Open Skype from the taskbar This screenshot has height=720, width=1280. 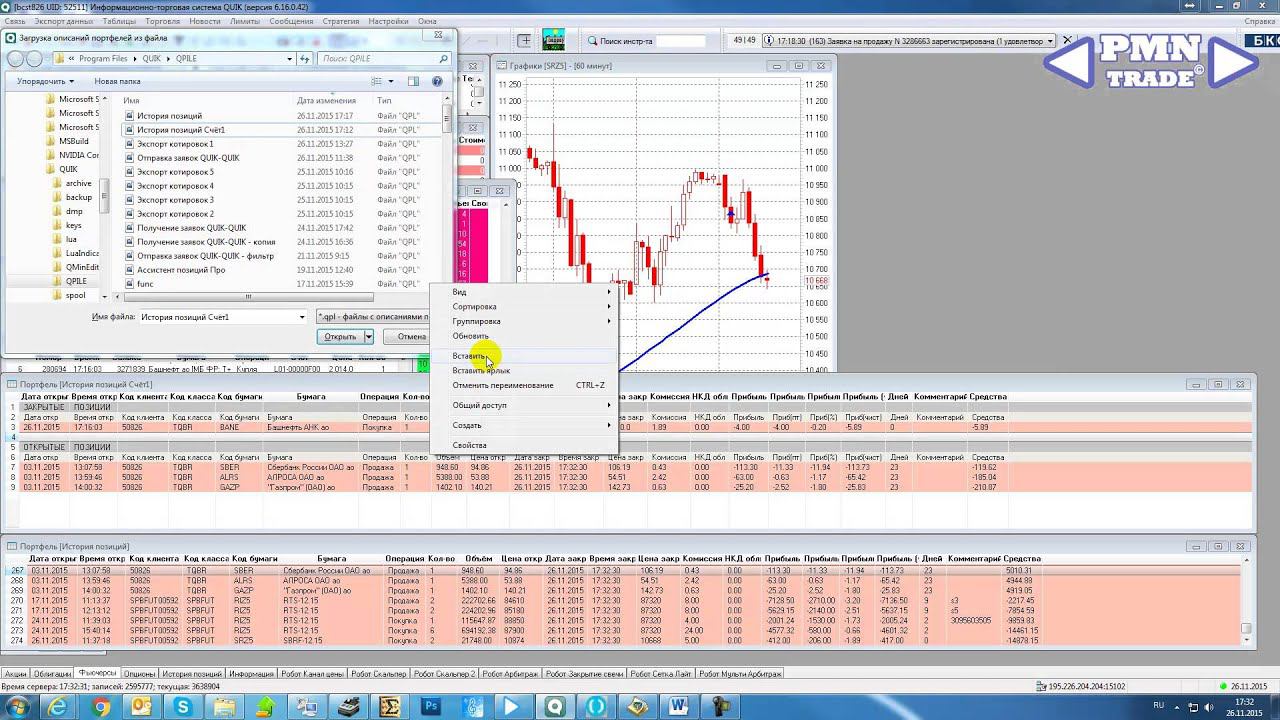[184, 706]
